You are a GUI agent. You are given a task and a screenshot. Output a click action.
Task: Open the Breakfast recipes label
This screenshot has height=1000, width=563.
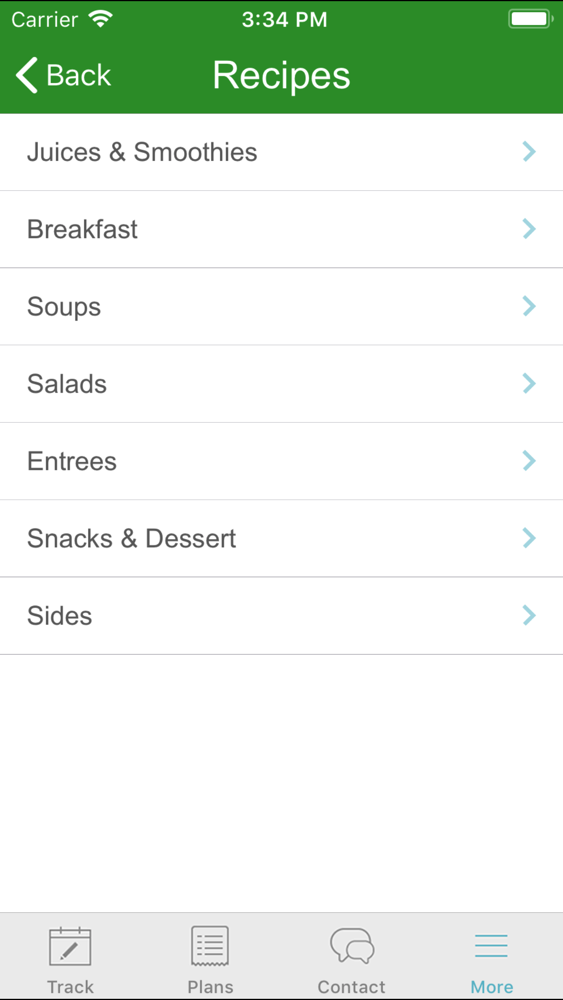82,230
